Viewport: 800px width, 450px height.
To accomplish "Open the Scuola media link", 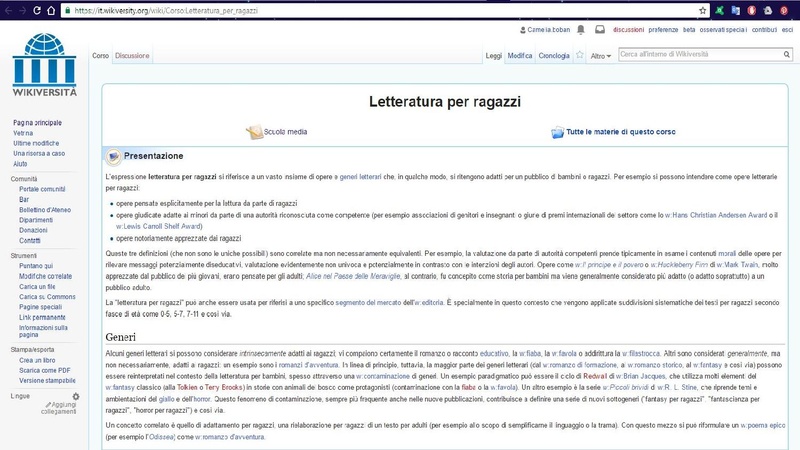I will [285, 132].
